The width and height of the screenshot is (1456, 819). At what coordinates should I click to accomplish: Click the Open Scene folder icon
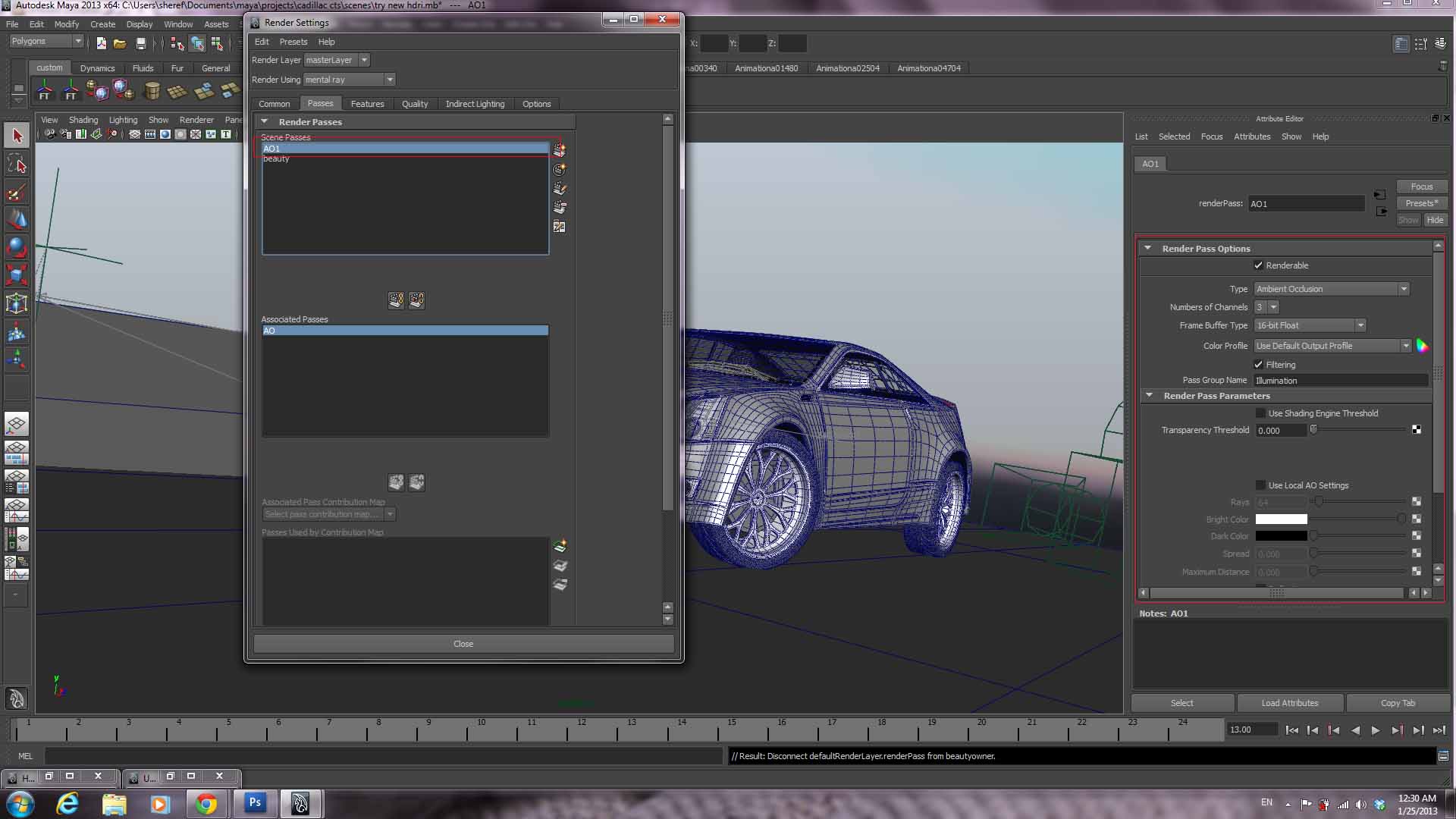[120, 43]
